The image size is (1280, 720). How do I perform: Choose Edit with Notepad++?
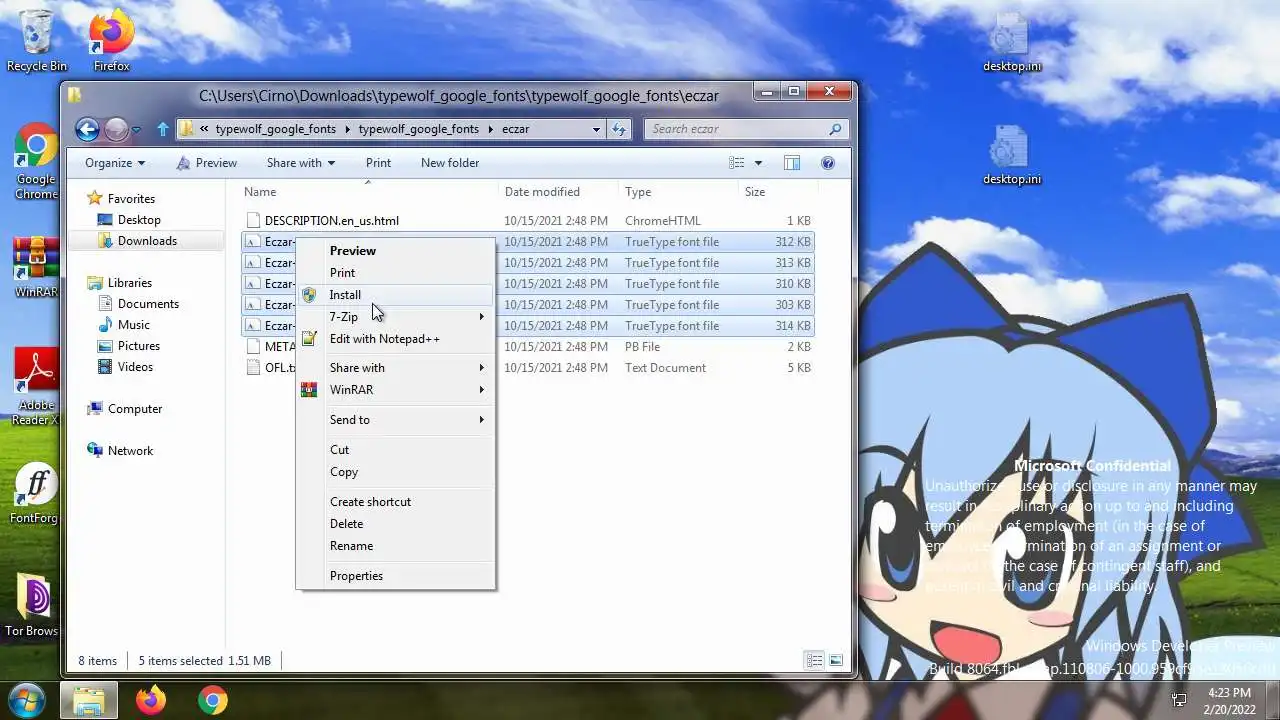coord(395,339)
